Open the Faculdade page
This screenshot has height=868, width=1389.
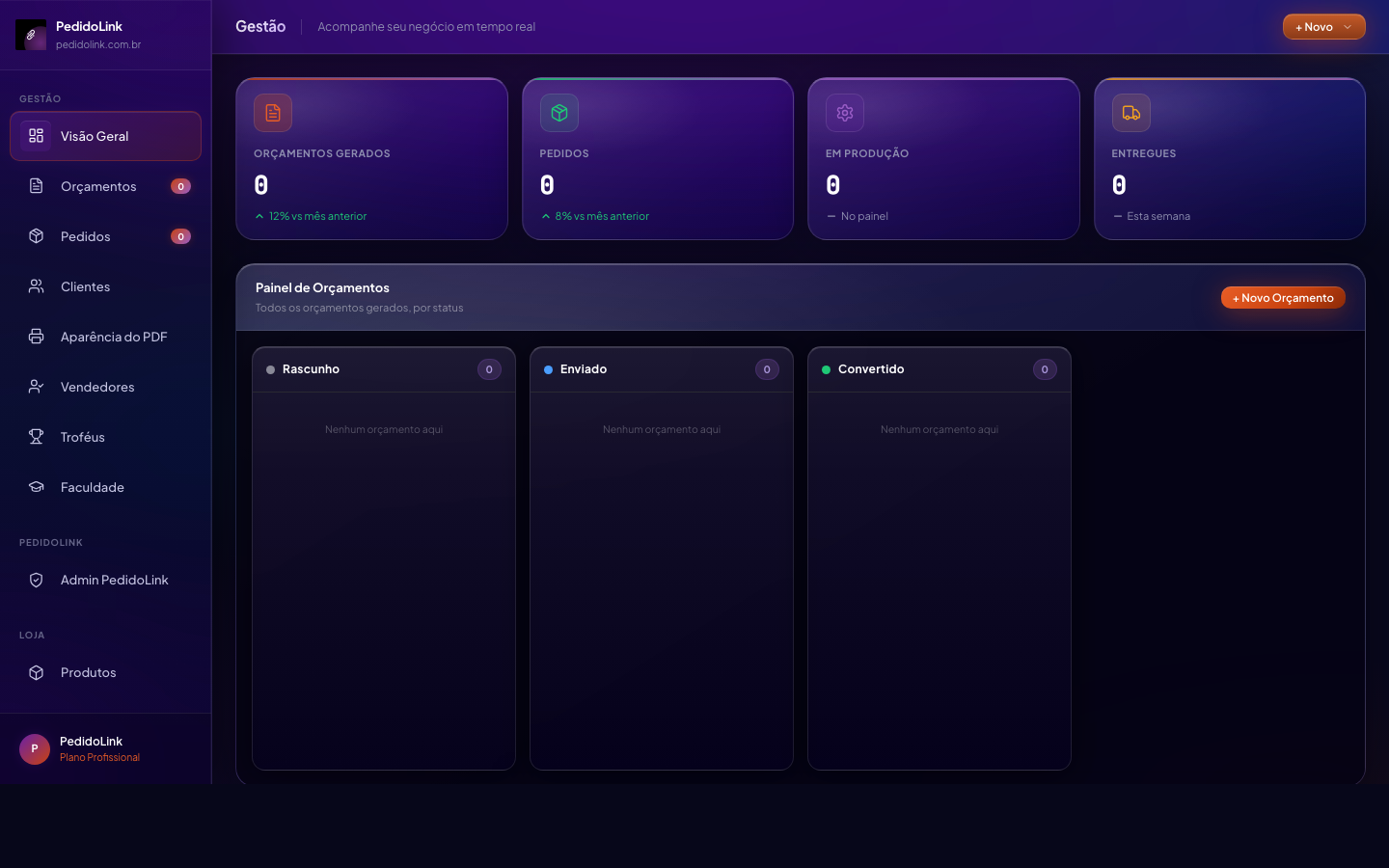click(105, 487)
